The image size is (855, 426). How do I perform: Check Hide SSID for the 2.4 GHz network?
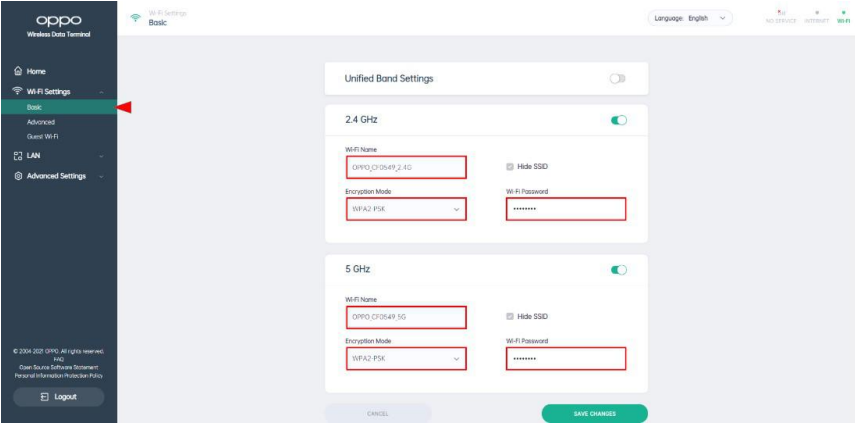(x=511, y=166)
